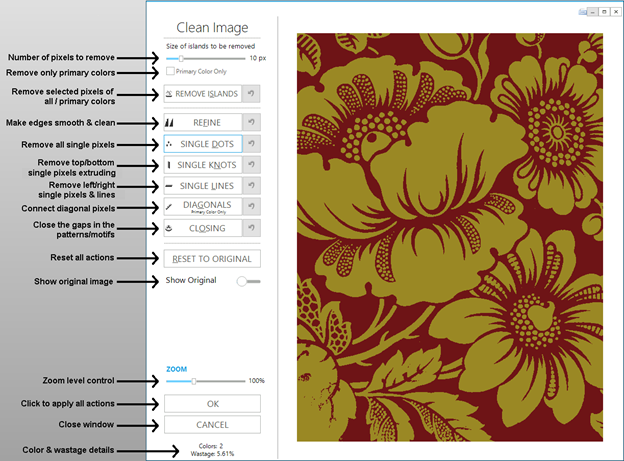Viewport: 624px width, 461px height.
Task: Click the Remove Islands button
Action: [203, 94]
